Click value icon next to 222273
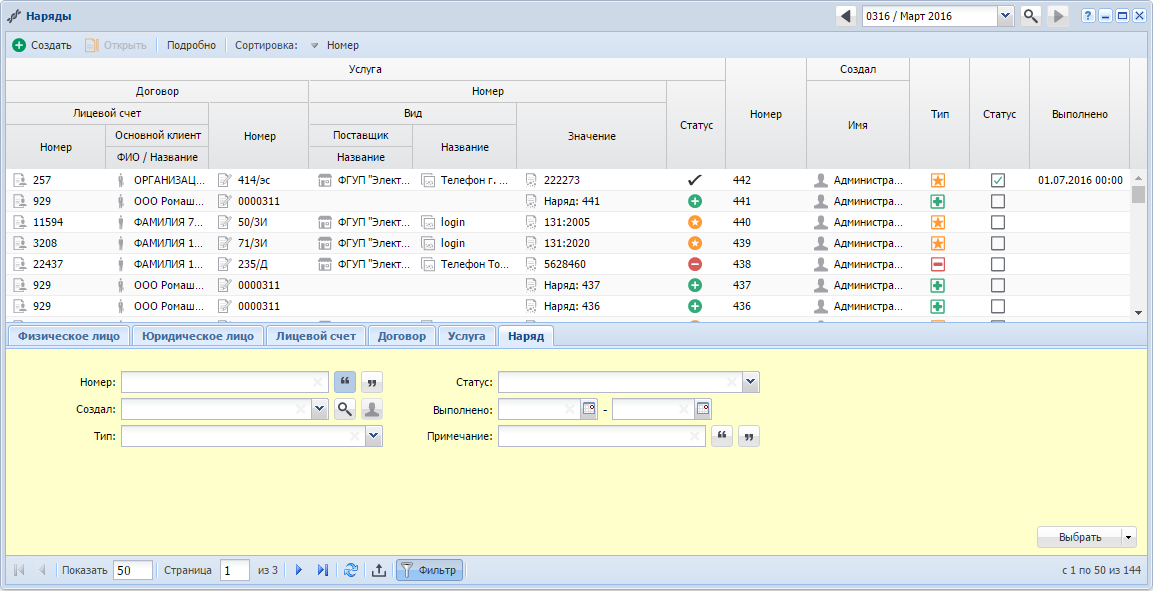Image resolution: width=1153 pixels, height=591 pixels. pos(532,180)
